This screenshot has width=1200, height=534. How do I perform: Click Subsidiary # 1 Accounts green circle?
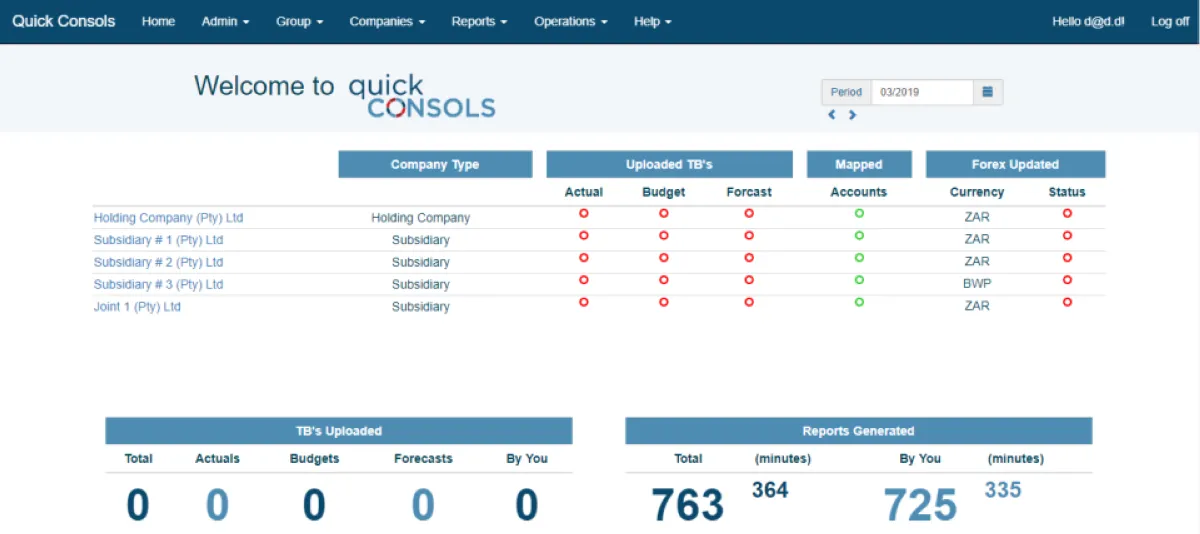point(859,235)
